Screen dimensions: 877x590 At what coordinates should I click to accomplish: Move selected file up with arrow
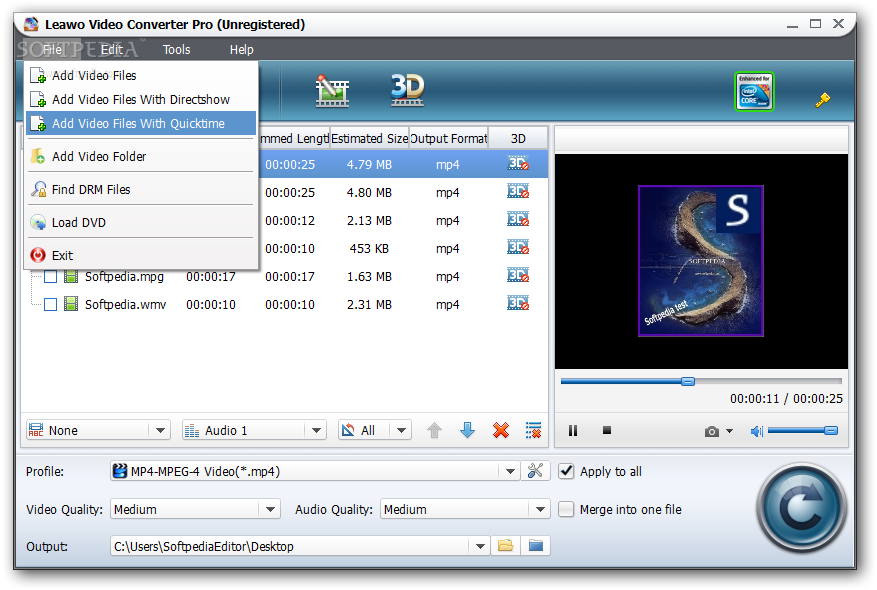pos(435,430)
